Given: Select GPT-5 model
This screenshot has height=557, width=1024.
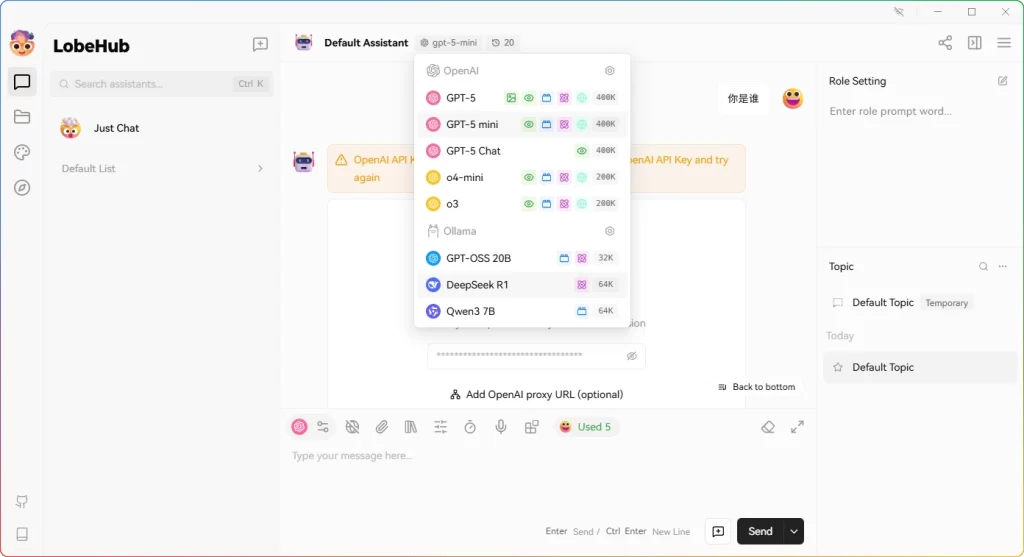Looking at the screenshot, I should pyautogui.click(x=522, y=98).
